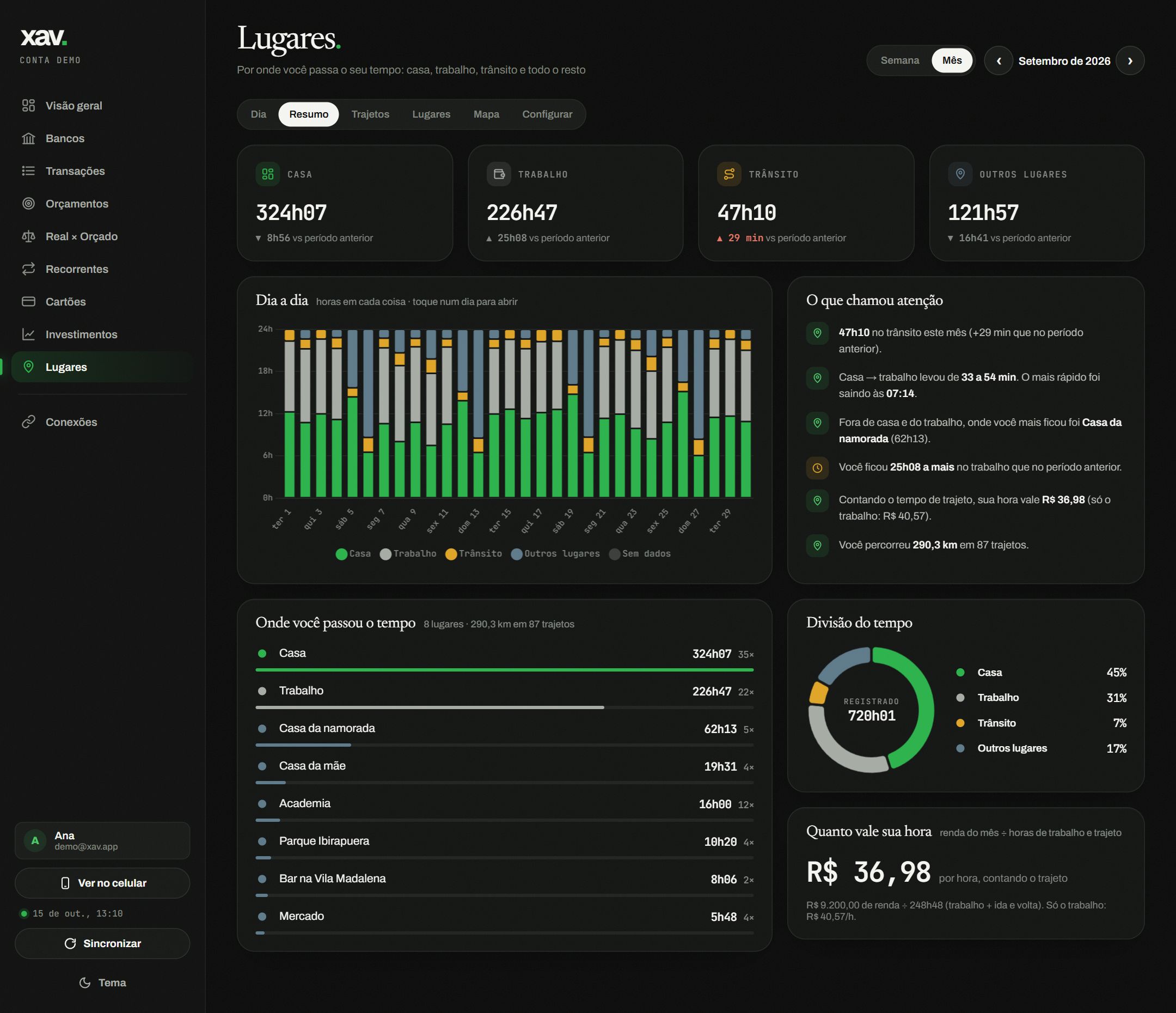Select the Mês period toggle
Viewport: 1176px width, 1013px height.
point(952,61)
